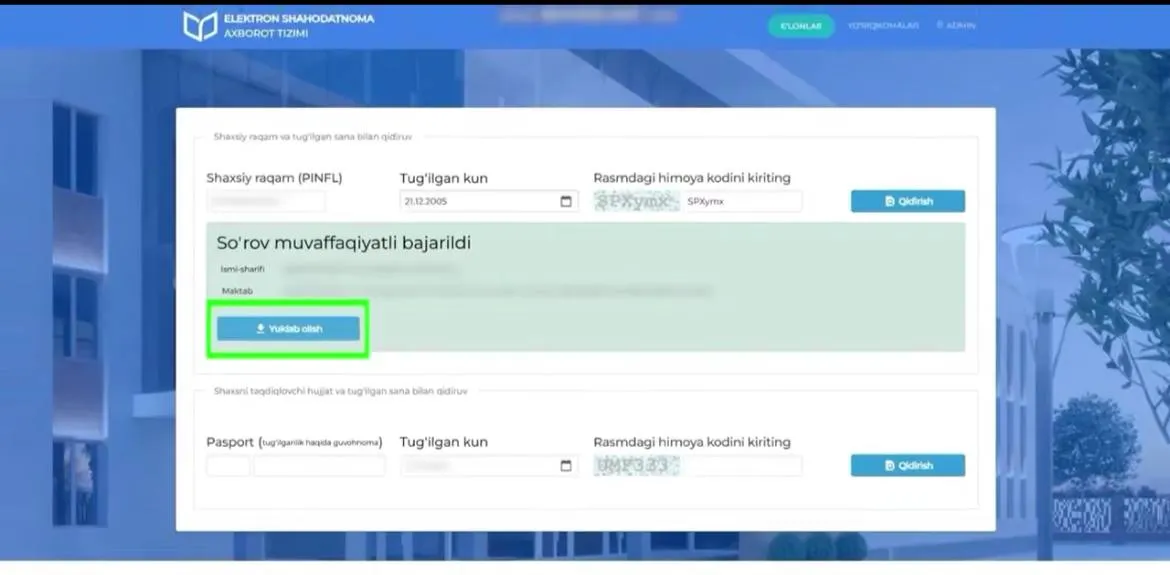Focus the Tug'ilgan kun field showing 21.12.2005
Image resolution: width=1170 pixels, height=575 pixels.
click(489, 201)
